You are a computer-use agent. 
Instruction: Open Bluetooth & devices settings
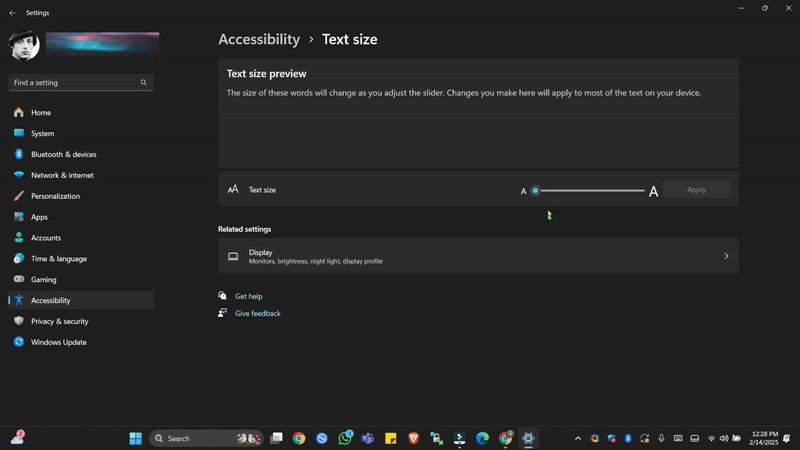[x=81, y=155]
